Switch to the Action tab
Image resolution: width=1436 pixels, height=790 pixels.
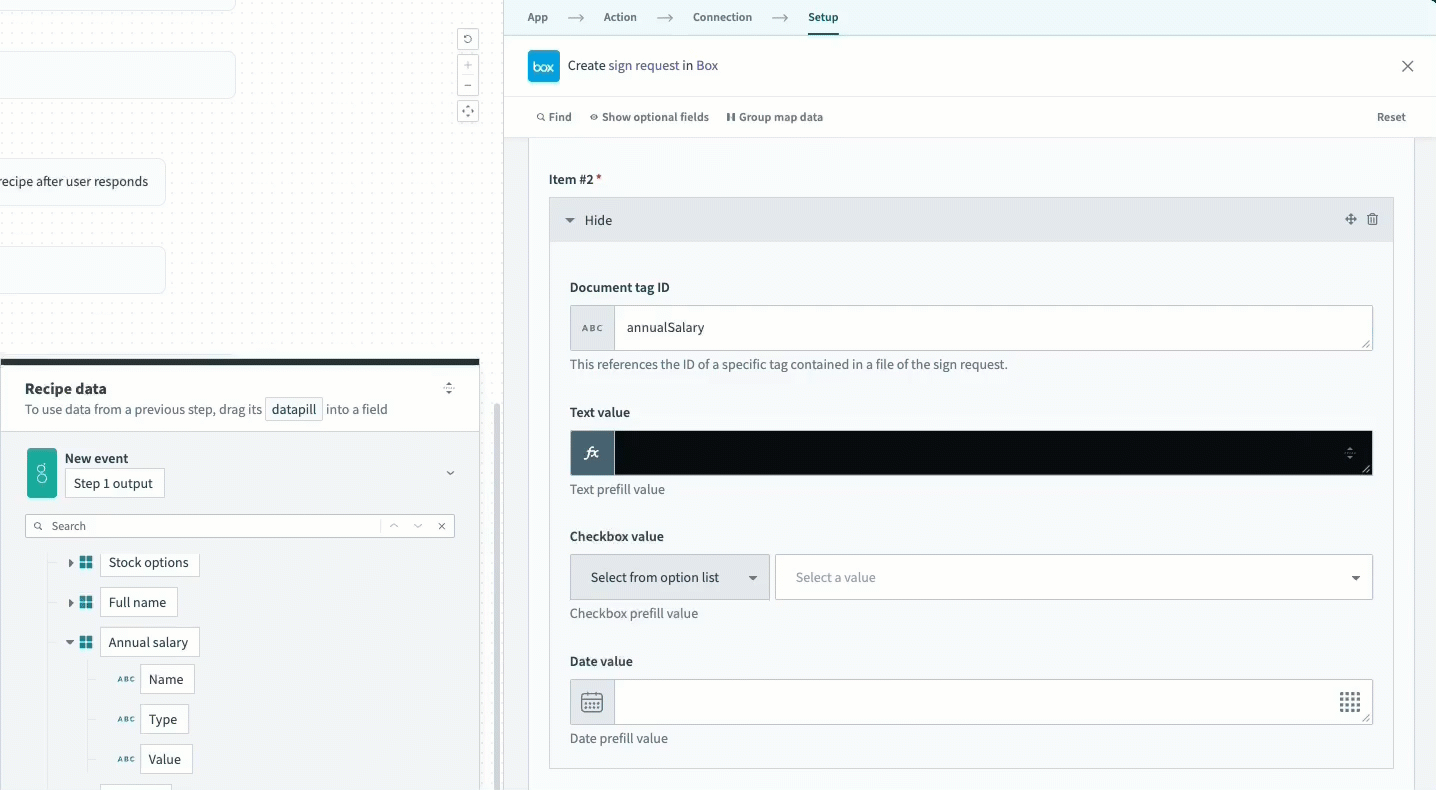(619, 17)
